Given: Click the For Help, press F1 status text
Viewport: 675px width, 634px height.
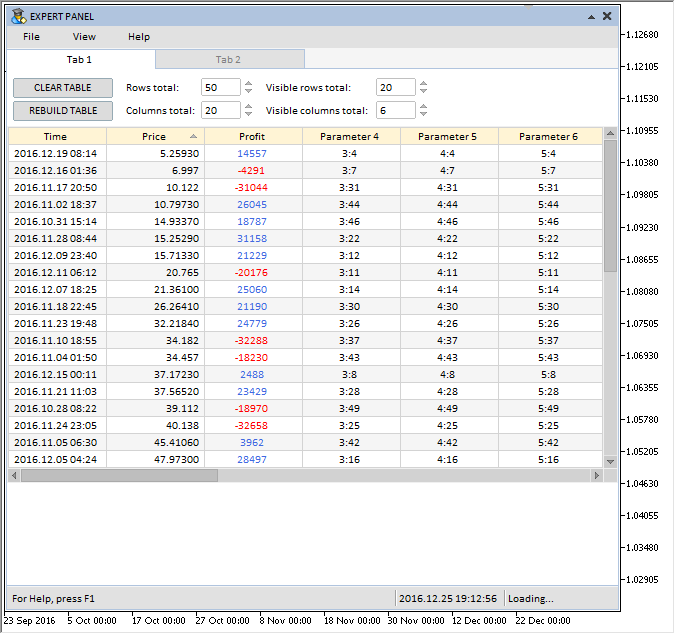Looking at the screenshot, I should point(53,599).
